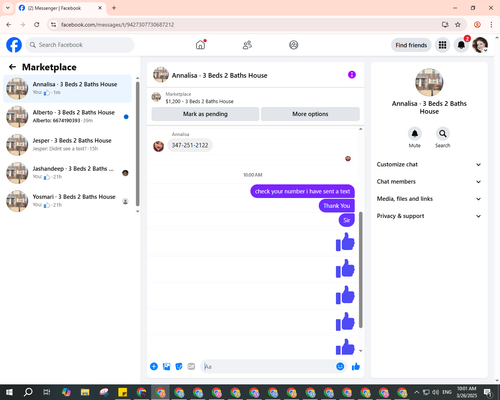Send a thumbs-up like
The image size is (500, 400).
click(x=356, y=367)
